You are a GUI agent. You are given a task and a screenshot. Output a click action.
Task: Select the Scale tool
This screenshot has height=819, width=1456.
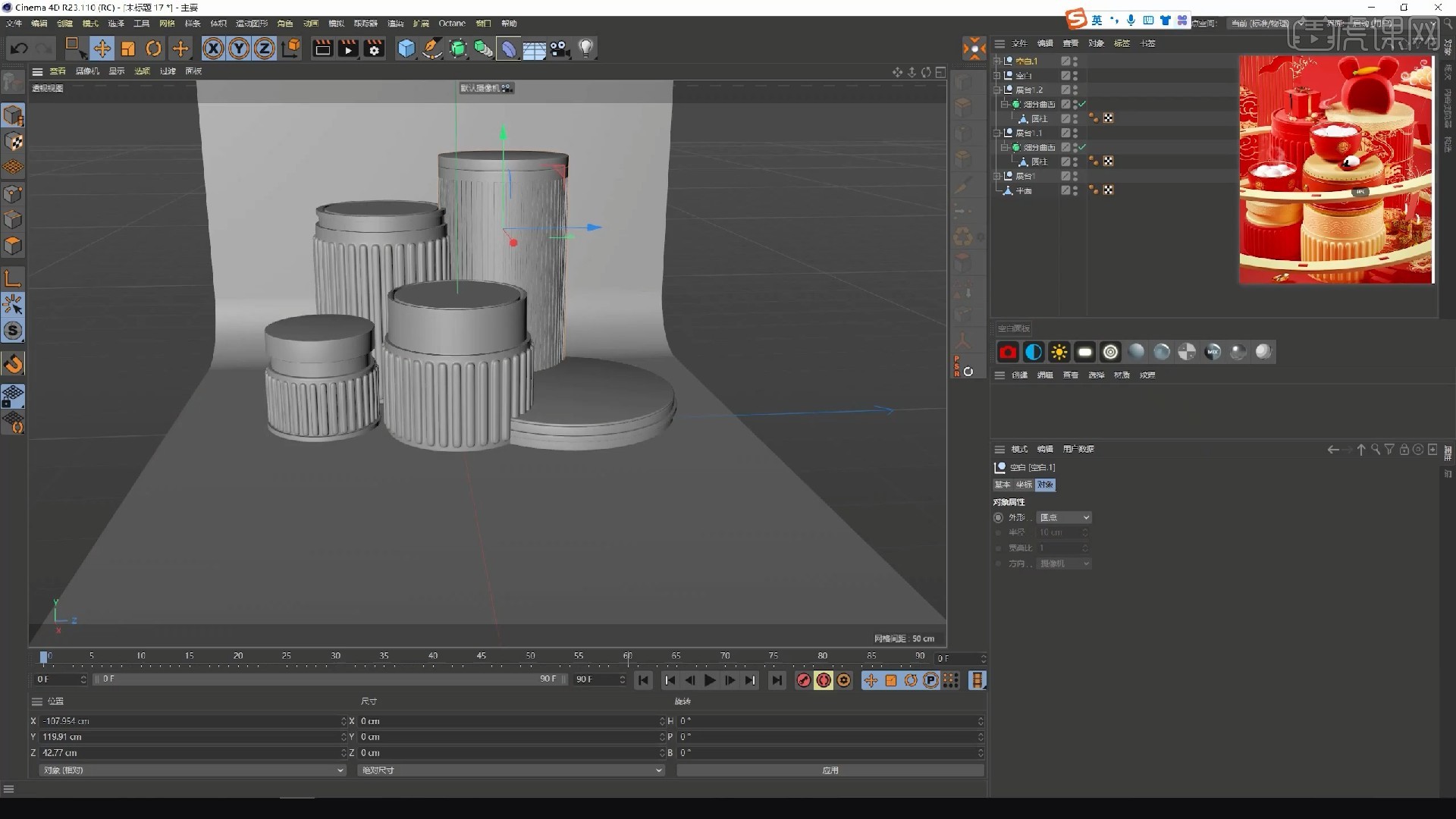127,49
